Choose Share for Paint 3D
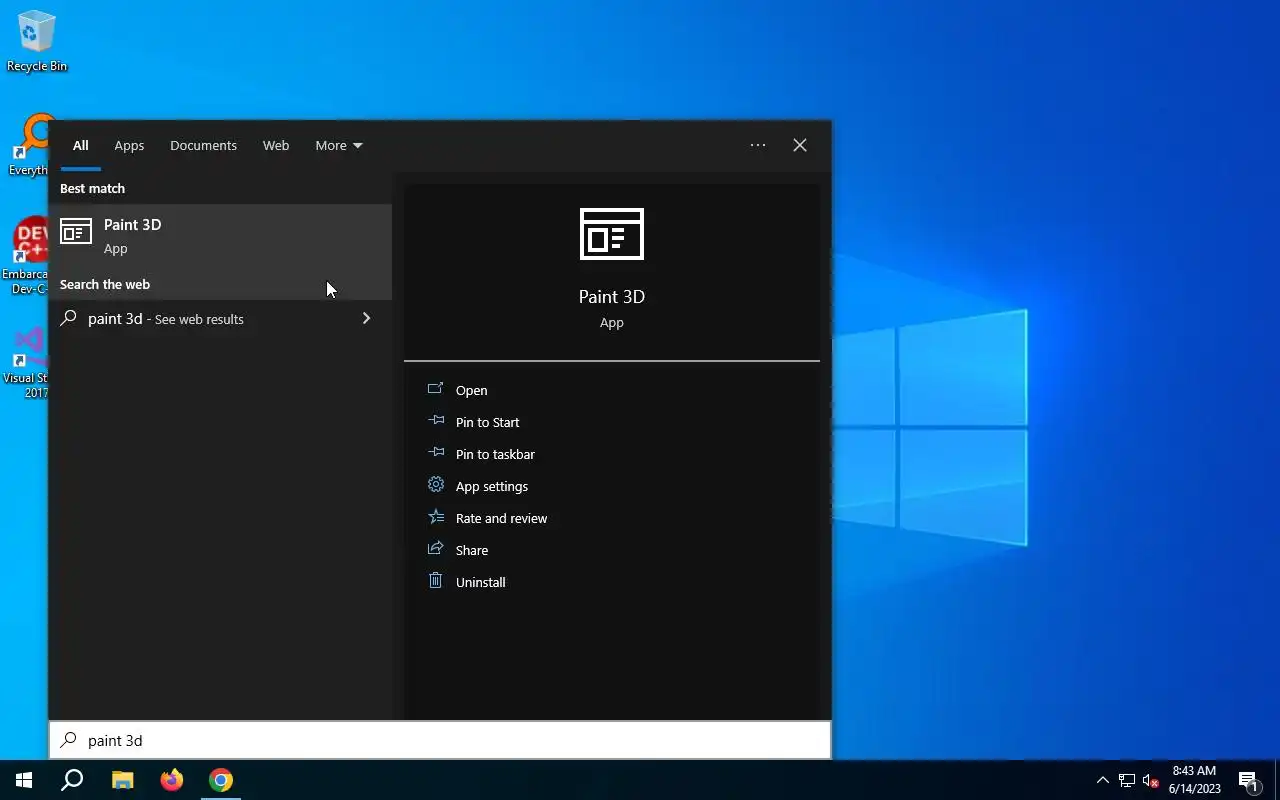Viewport: 1280px width, 800px height. coord(472,550)
